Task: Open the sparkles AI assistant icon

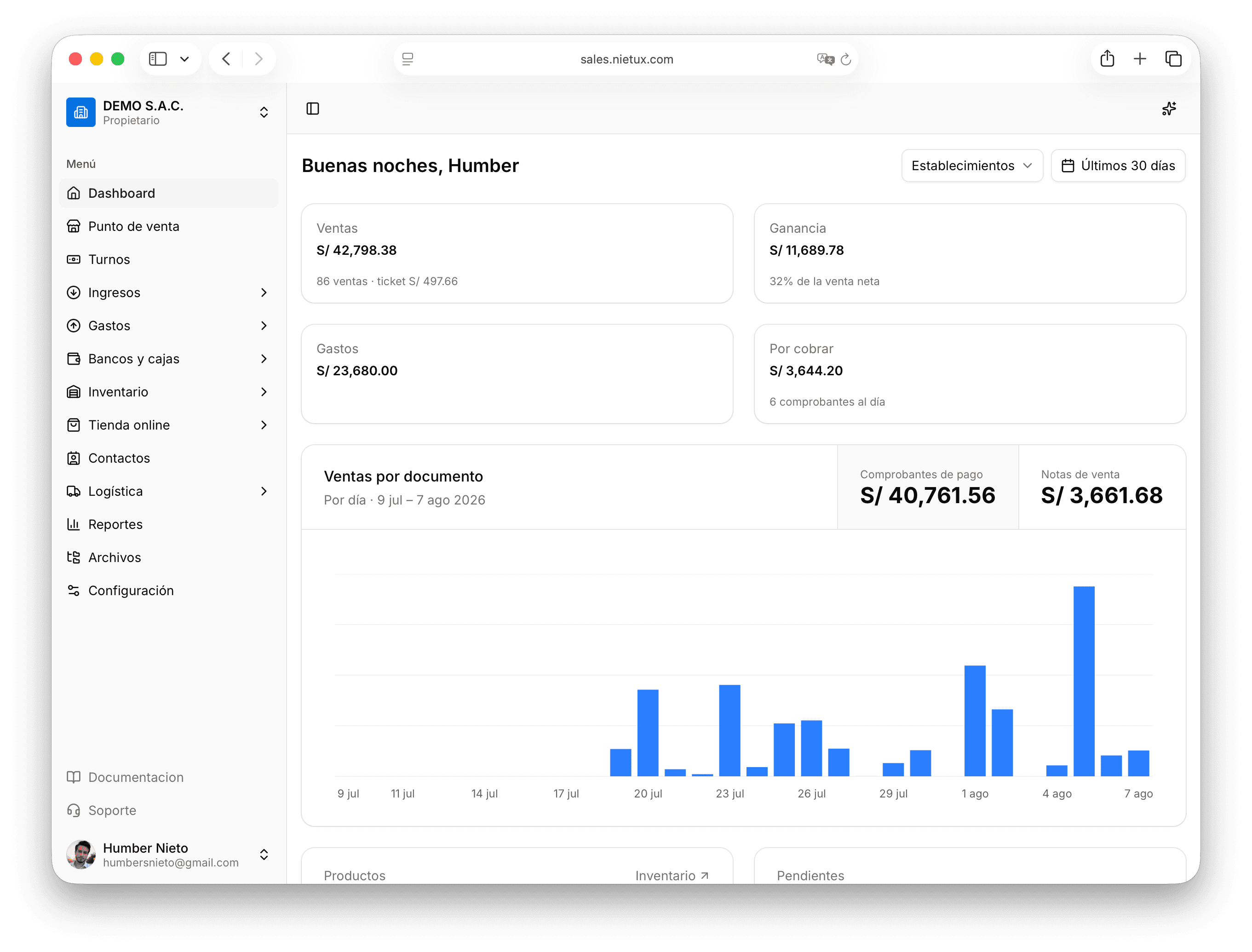Action: 1169,108
